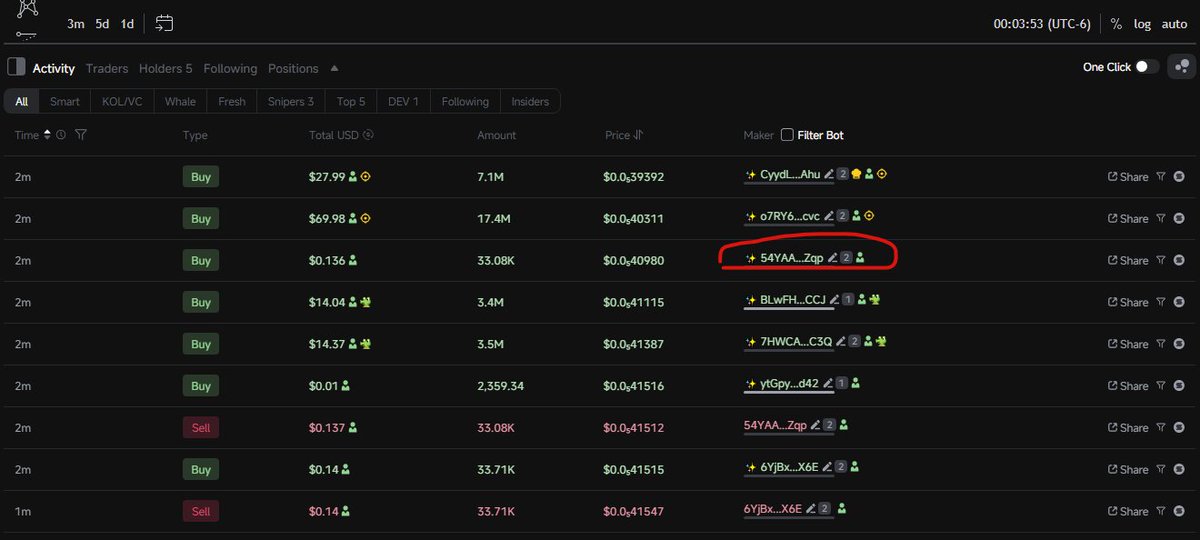
Task: Click yellow target icon beside $69.98 total
Action: pyautogui.click(x=366, y=218)
